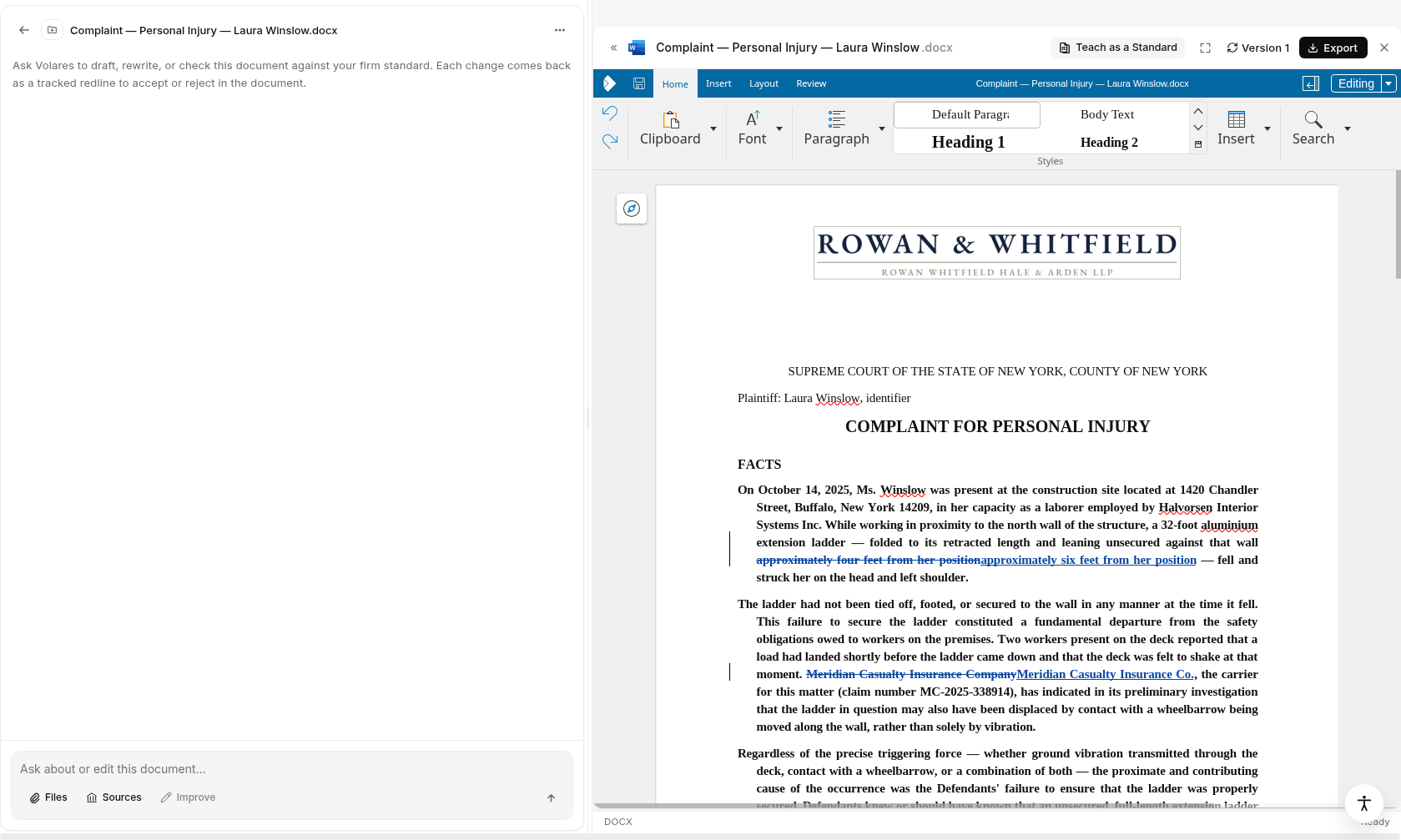Expand the Search group dropdown arrow
Screen dimensions: 1401x840
click(x=1348, y=128)
